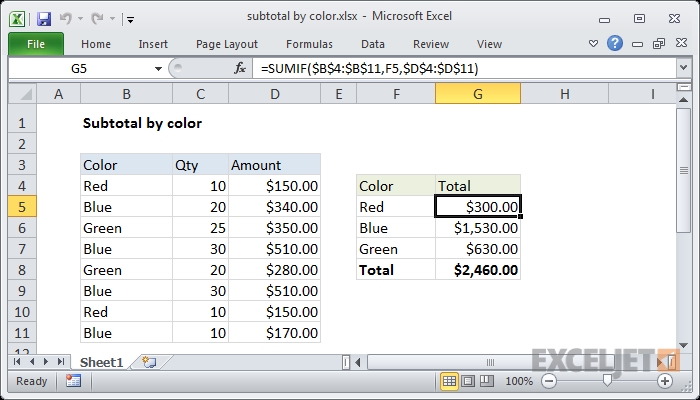The image size is (700, 400).
Task: Click the zoom out minus icon
Action: 548,381
